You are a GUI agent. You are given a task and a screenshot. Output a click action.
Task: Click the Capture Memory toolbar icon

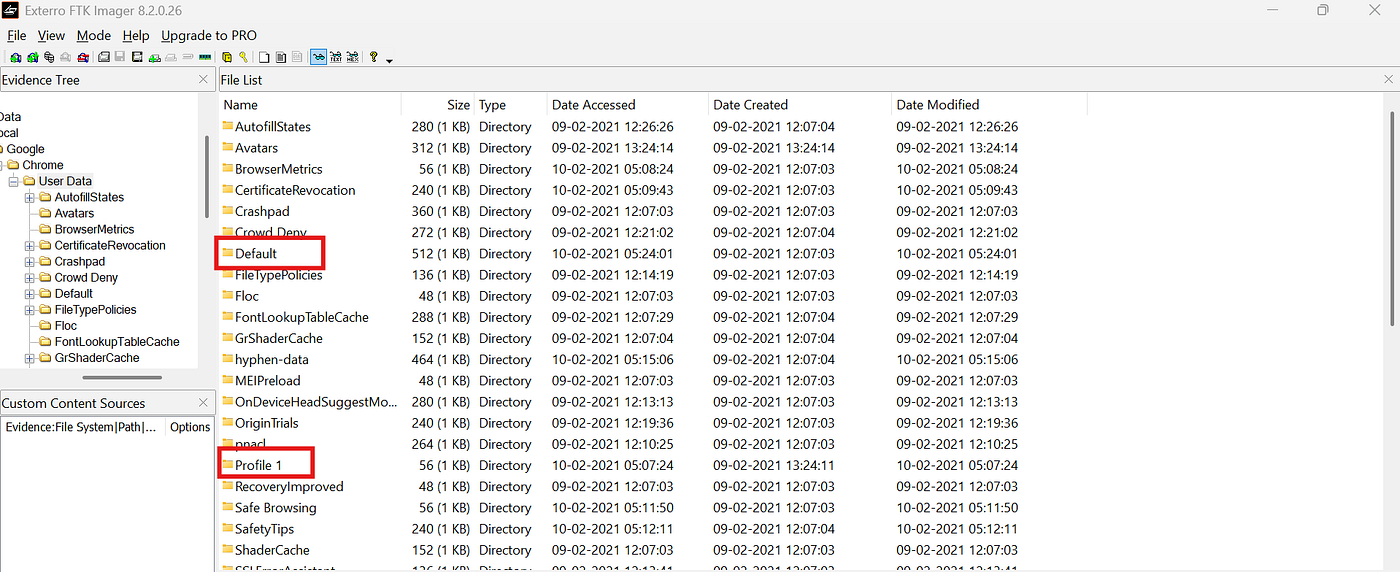(205, 57)
